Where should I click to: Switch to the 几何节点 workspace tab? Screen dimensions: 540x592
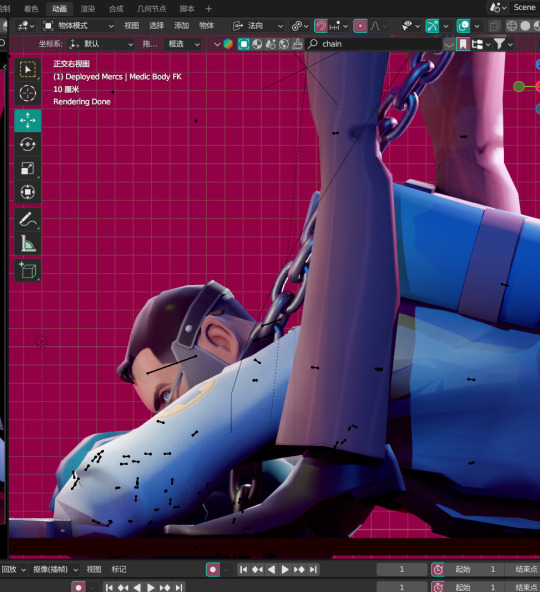[151, 8]
